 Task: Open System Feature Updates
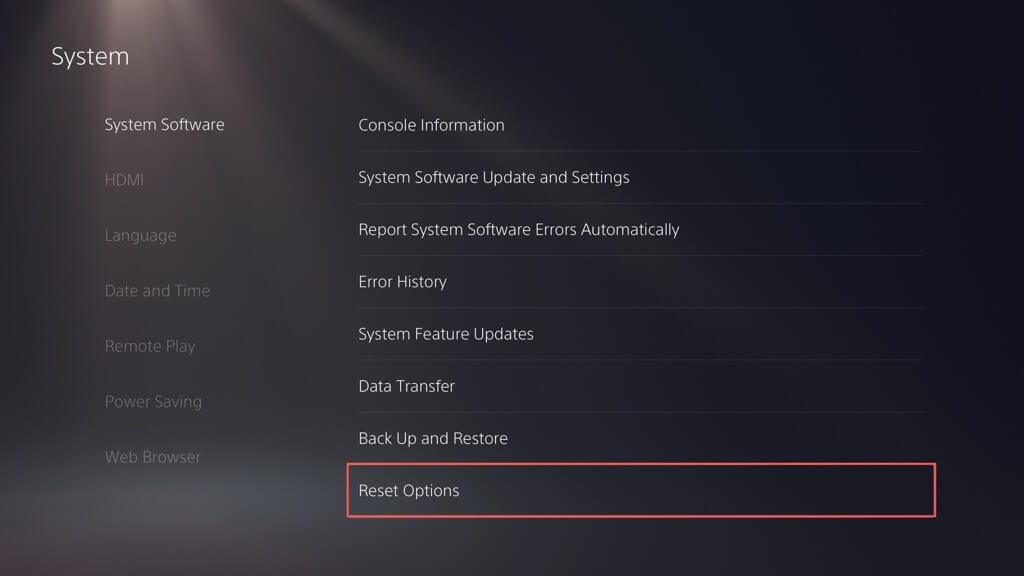tap(446, 334)
